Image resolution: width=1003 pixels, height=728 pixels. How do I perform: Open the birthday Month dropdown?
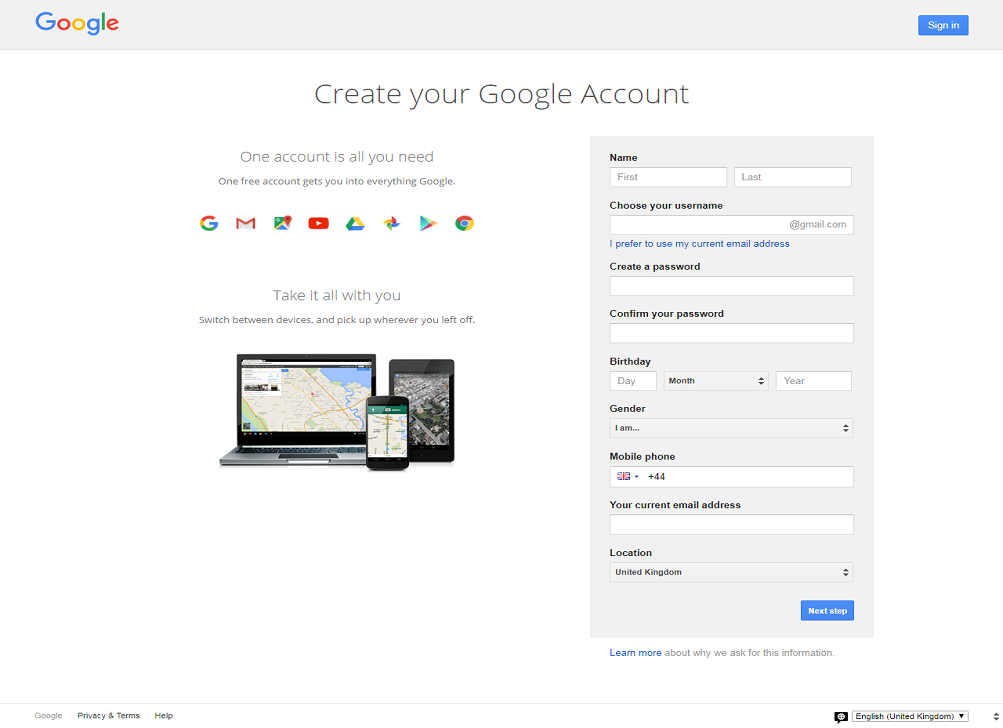716,381
